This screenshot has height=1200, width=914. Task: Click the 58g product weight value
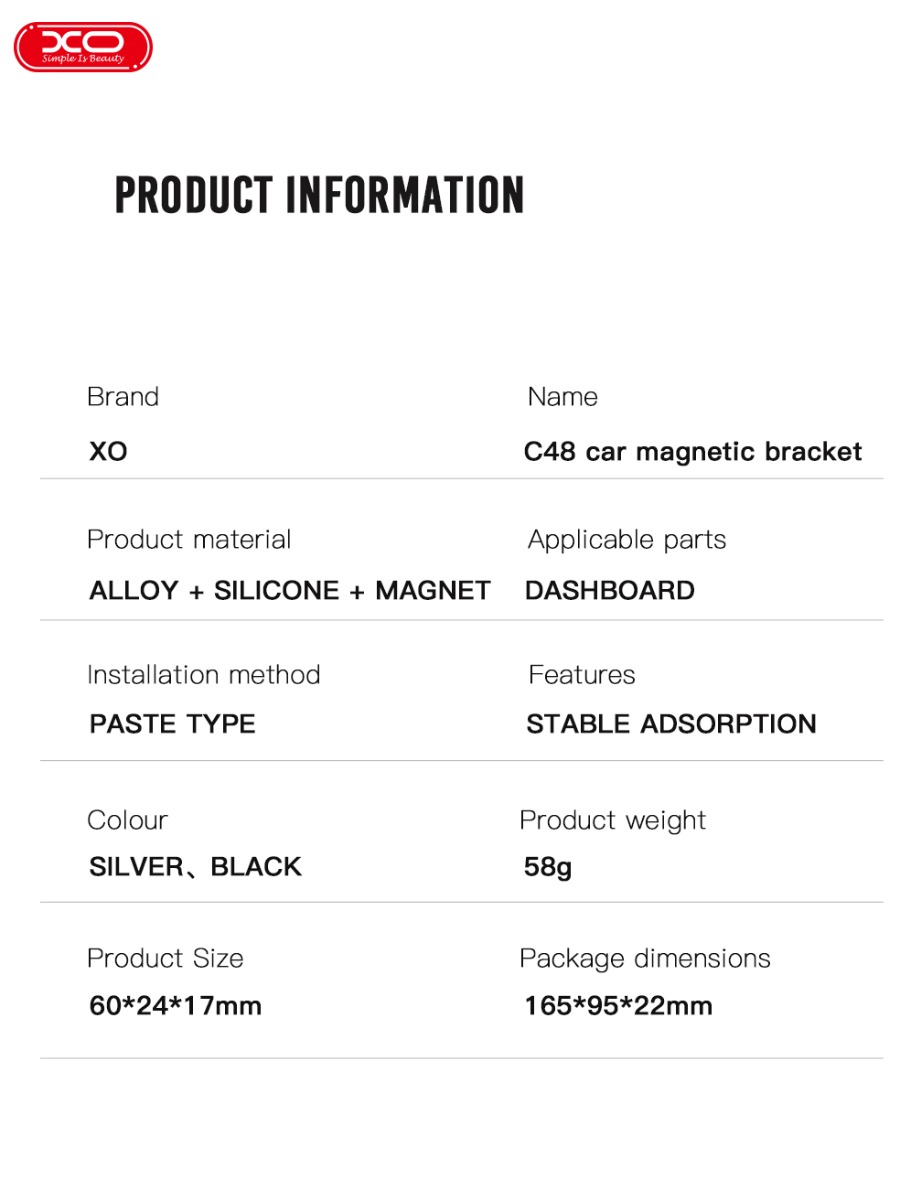(548, 867)
